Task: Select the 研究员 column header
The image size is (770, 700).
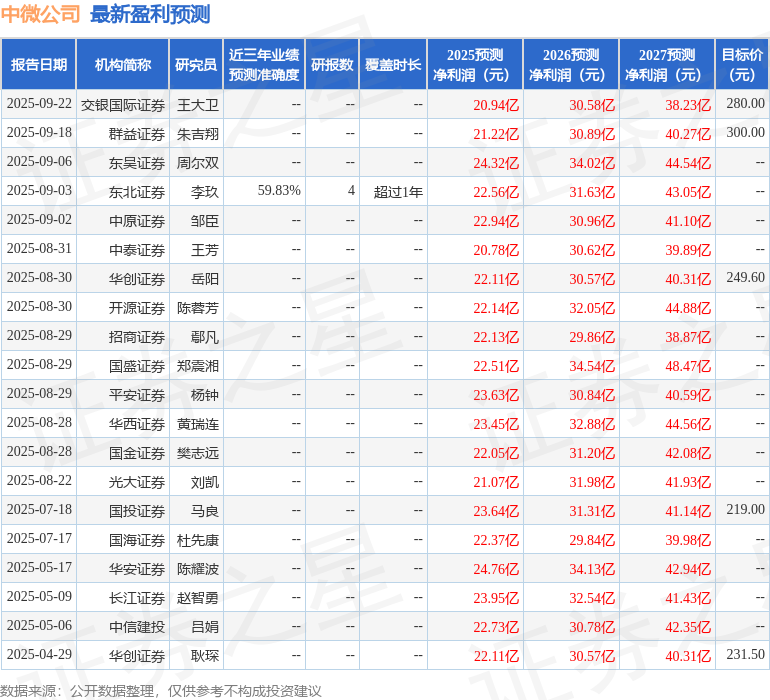Action: tap(196, 64)
